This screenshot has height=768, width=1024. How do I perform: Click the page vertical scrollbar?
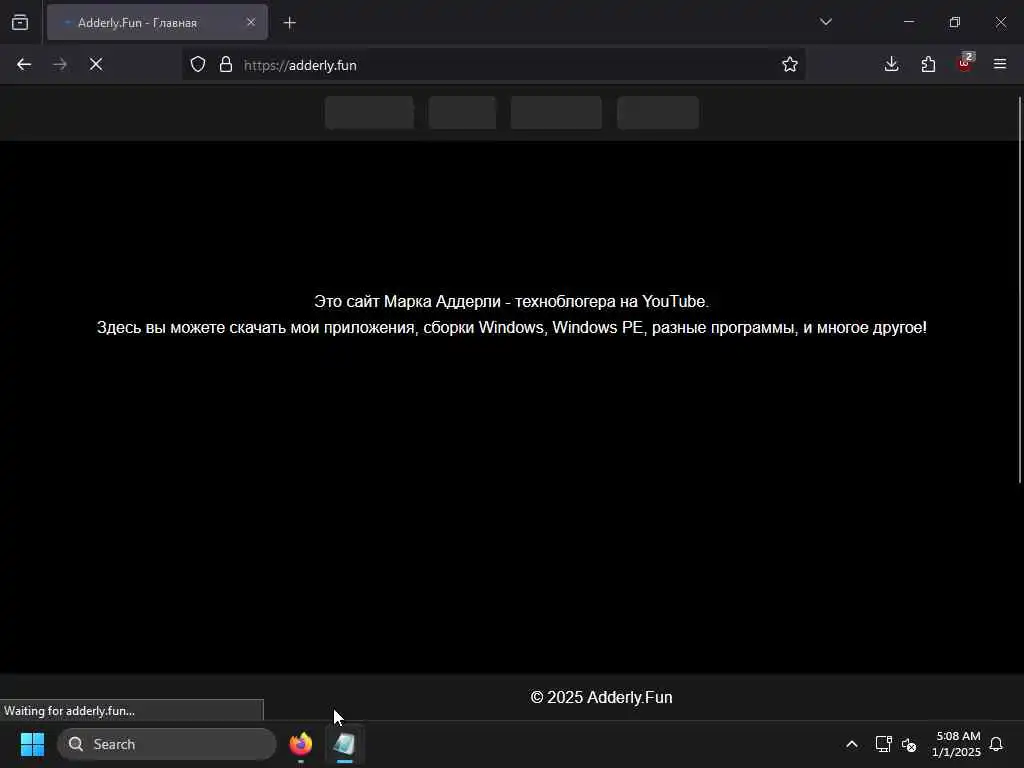coord(1019,290)
